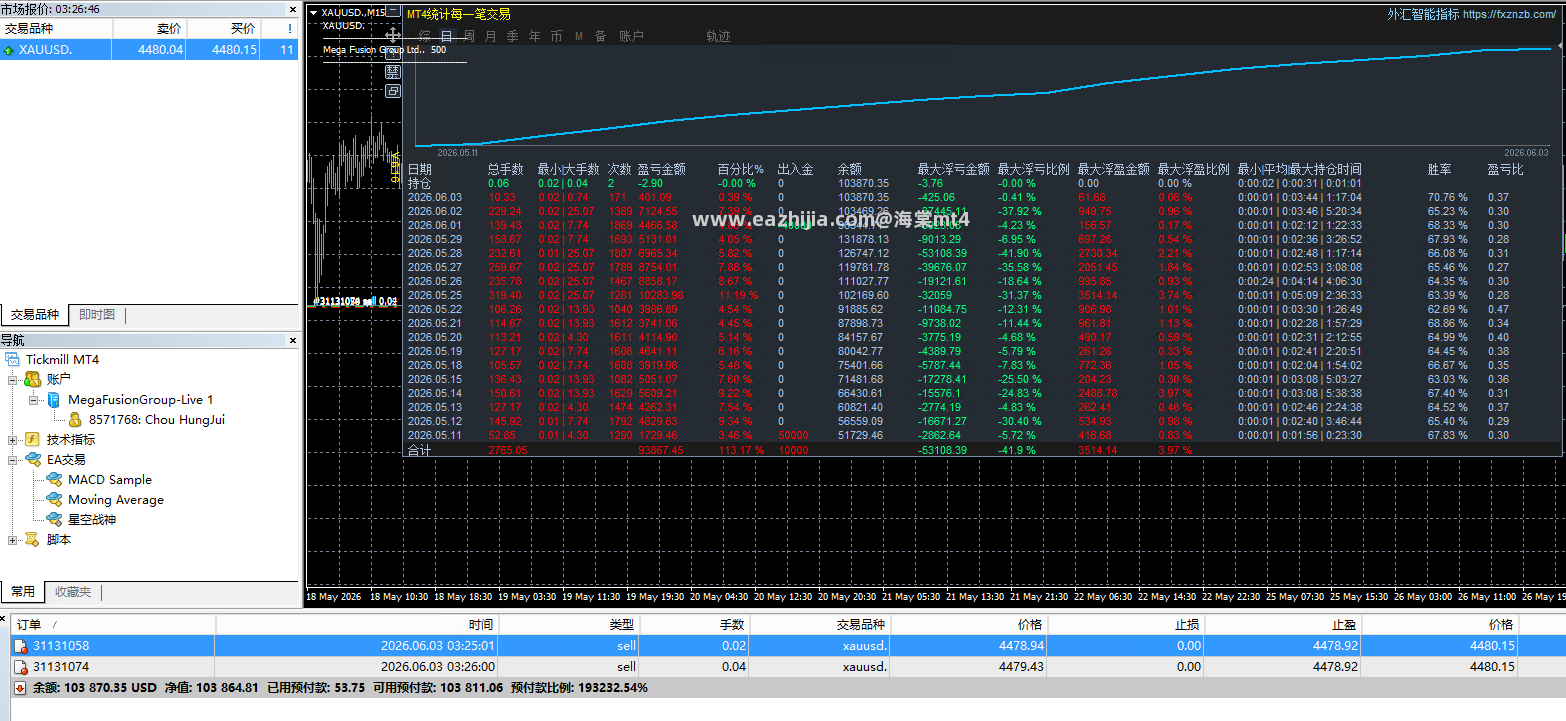Click the EA交易 expert advisors folder icon

[33, 459]
